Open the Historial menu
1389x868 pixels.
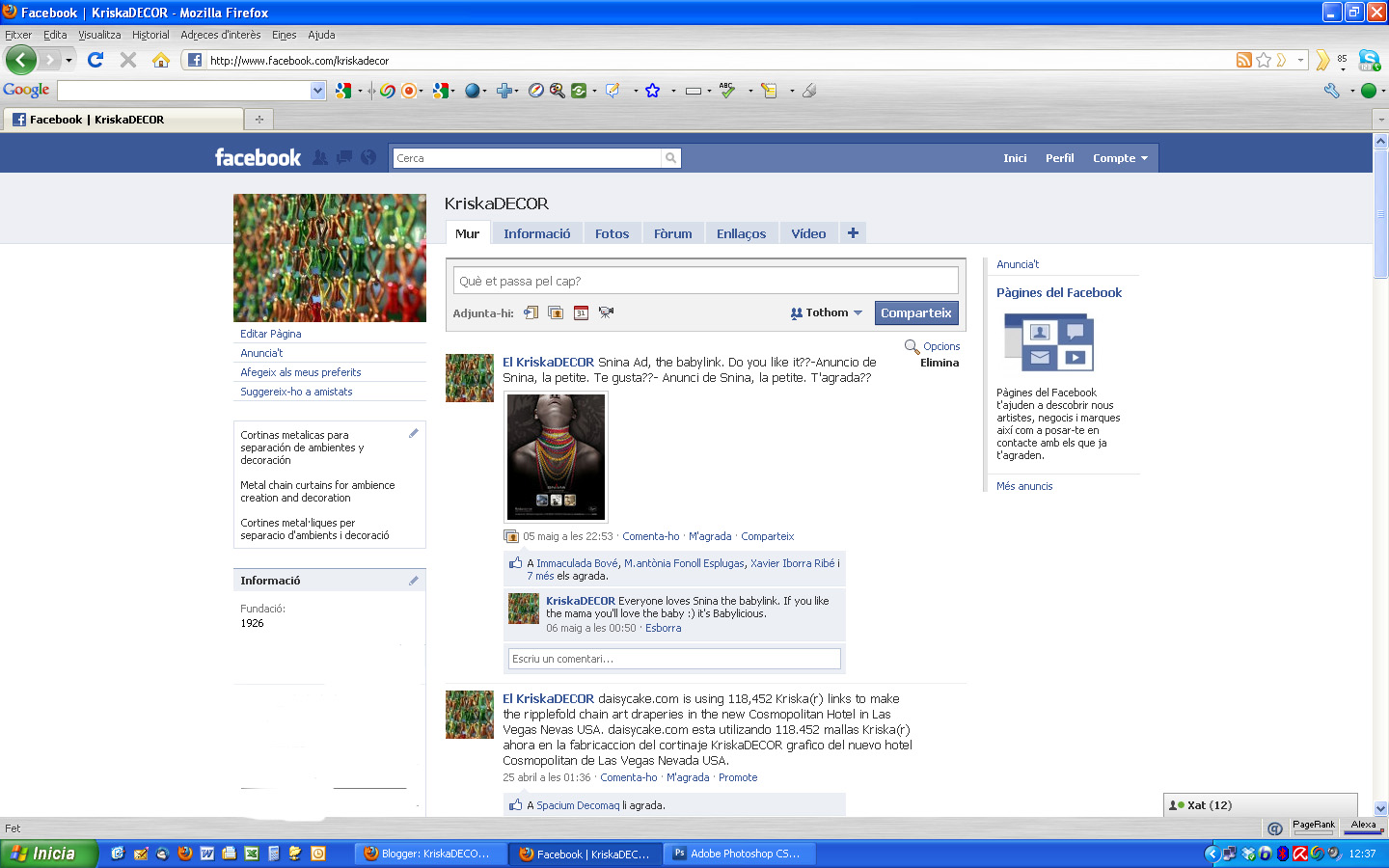click(x=150, y=35)
